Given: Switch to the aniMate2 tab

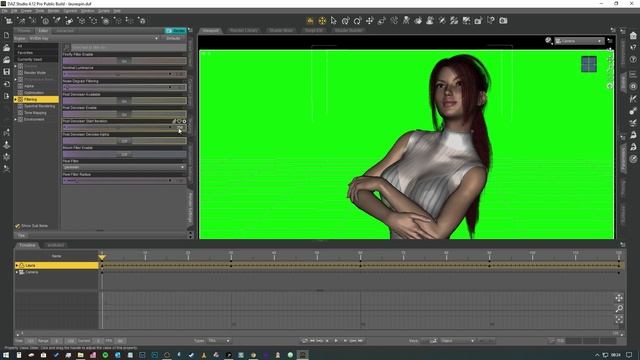Looking at the screenshot, I should point(56,245).
